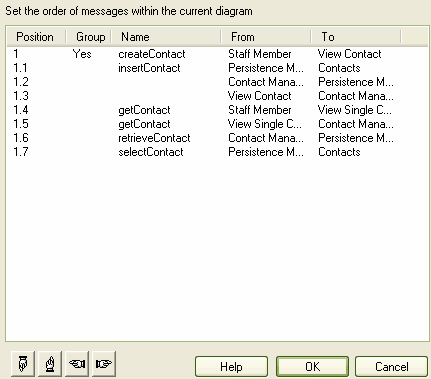Click Persistence M... in the retrieveContact To column
Screen dimensions: 431x379
coord(356,138)
